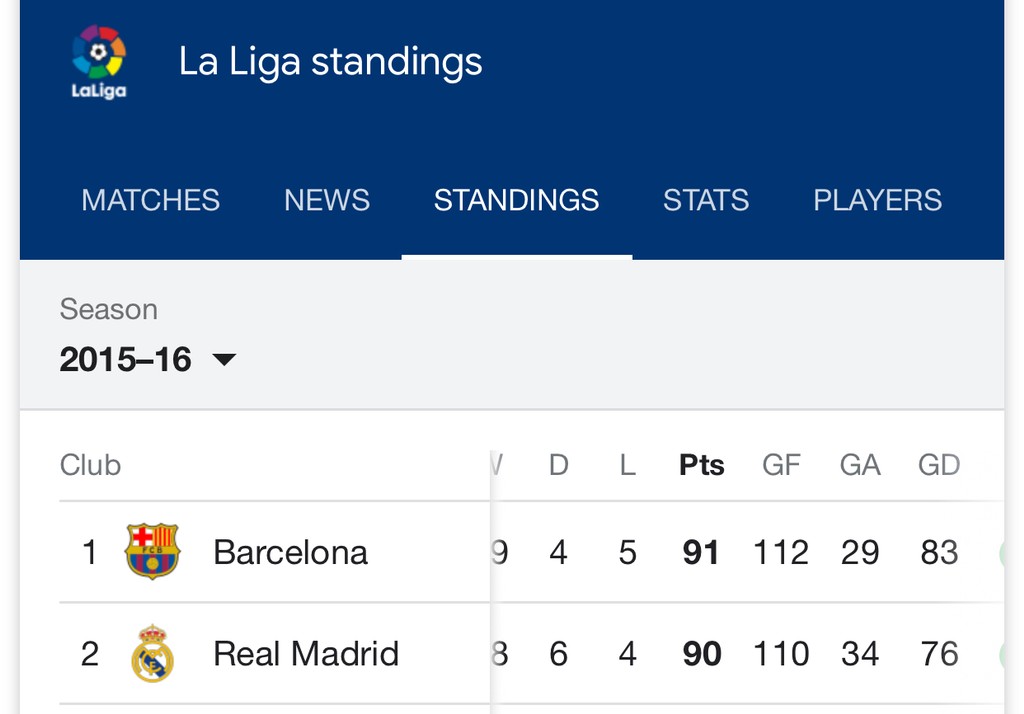Click the Real Madrid team name
This screenshot has height=714, width=1024.
tap(306, 654)
